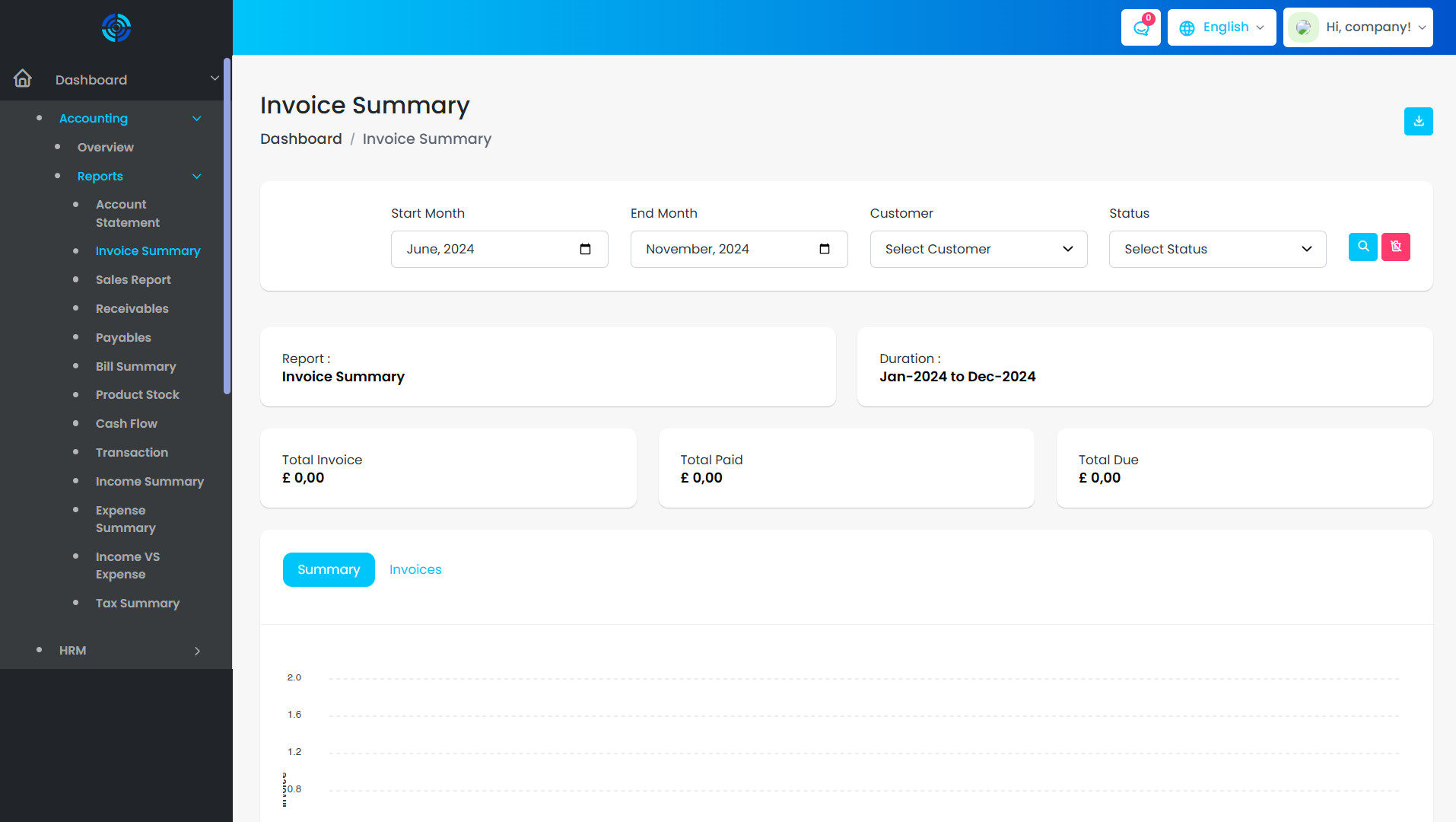Open the End Month calendar picker icon

pyautogui.click(x=824, y=250)
